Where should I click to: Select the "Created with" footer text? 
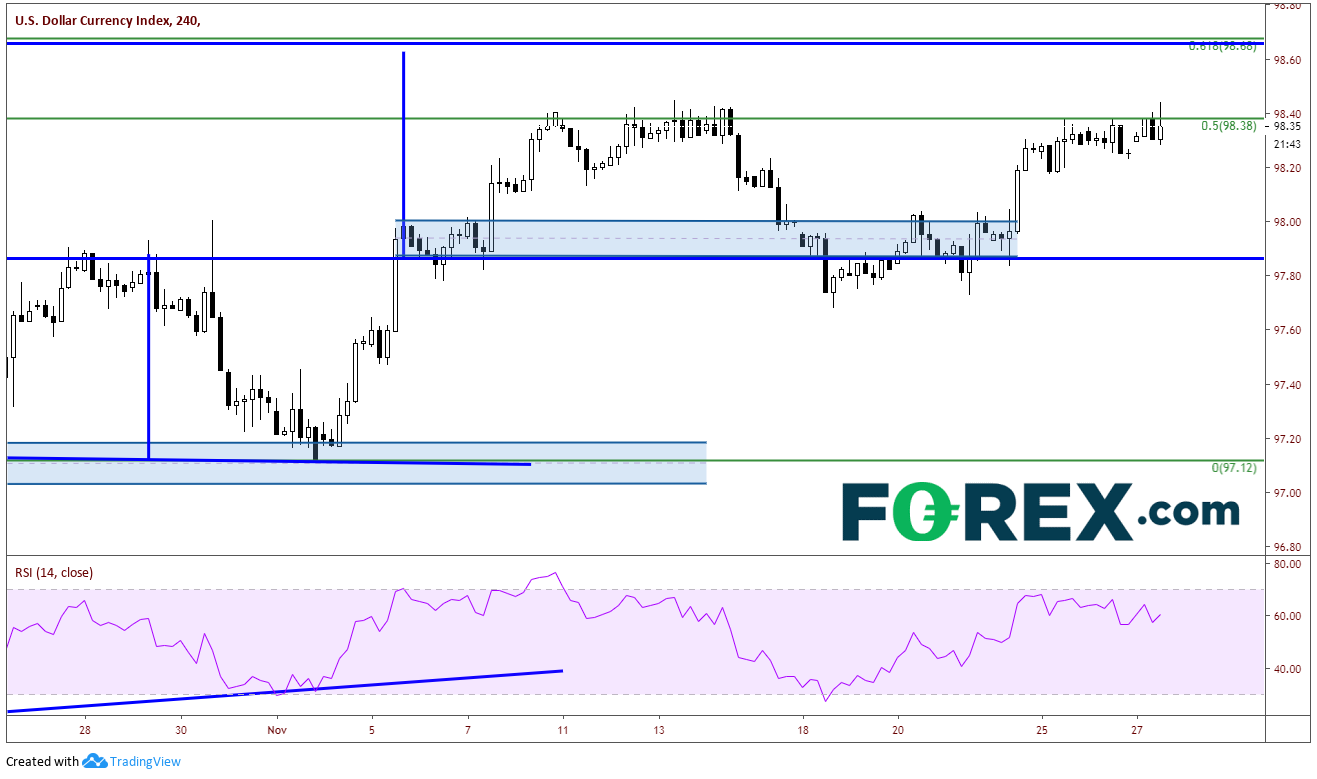42,762
